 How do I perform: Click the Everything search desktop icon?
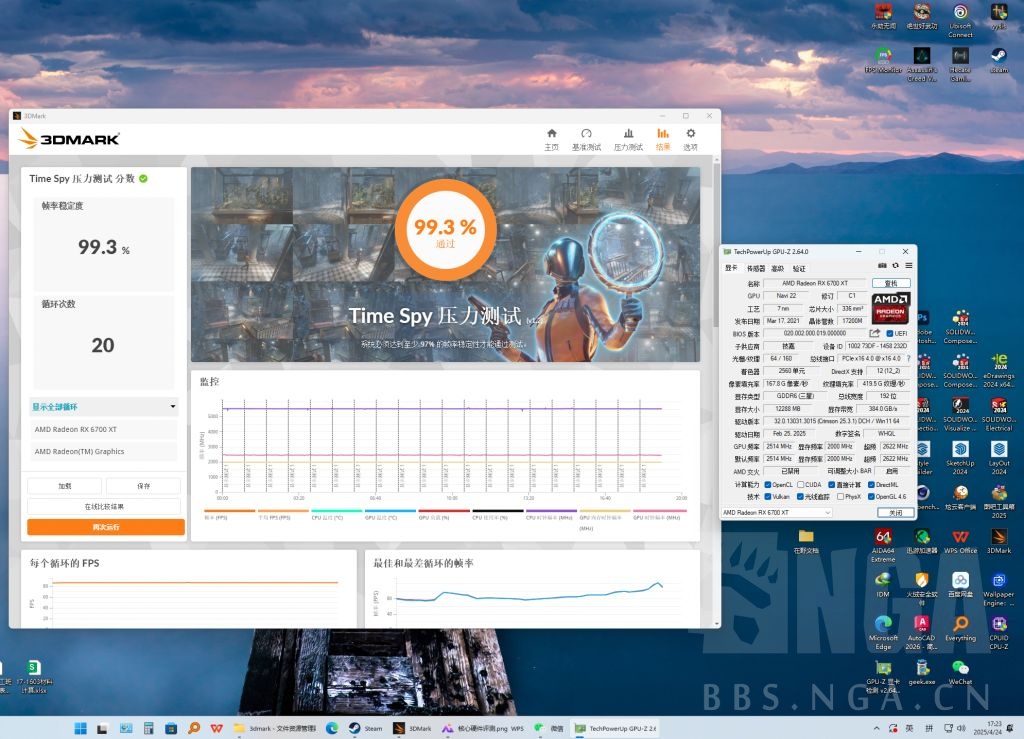pos(960,629)
